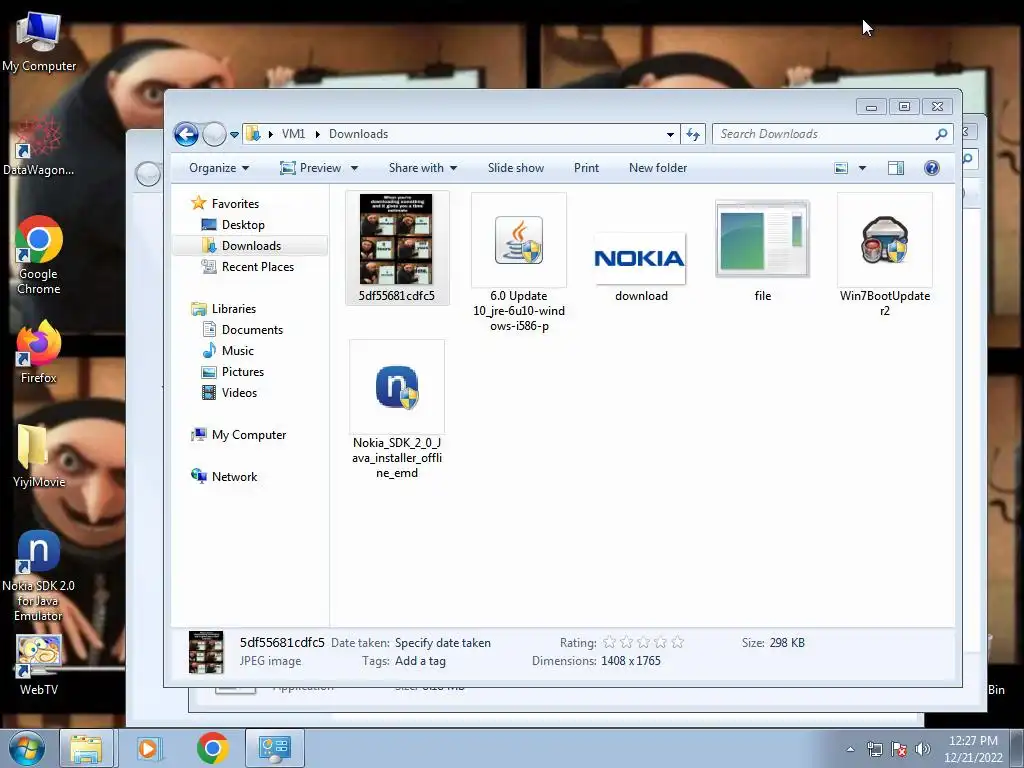This screenshot has width=1024, height=768.
Task: Select the Java 6.0 Update 10 installer file
Action: tap(519, 263)
